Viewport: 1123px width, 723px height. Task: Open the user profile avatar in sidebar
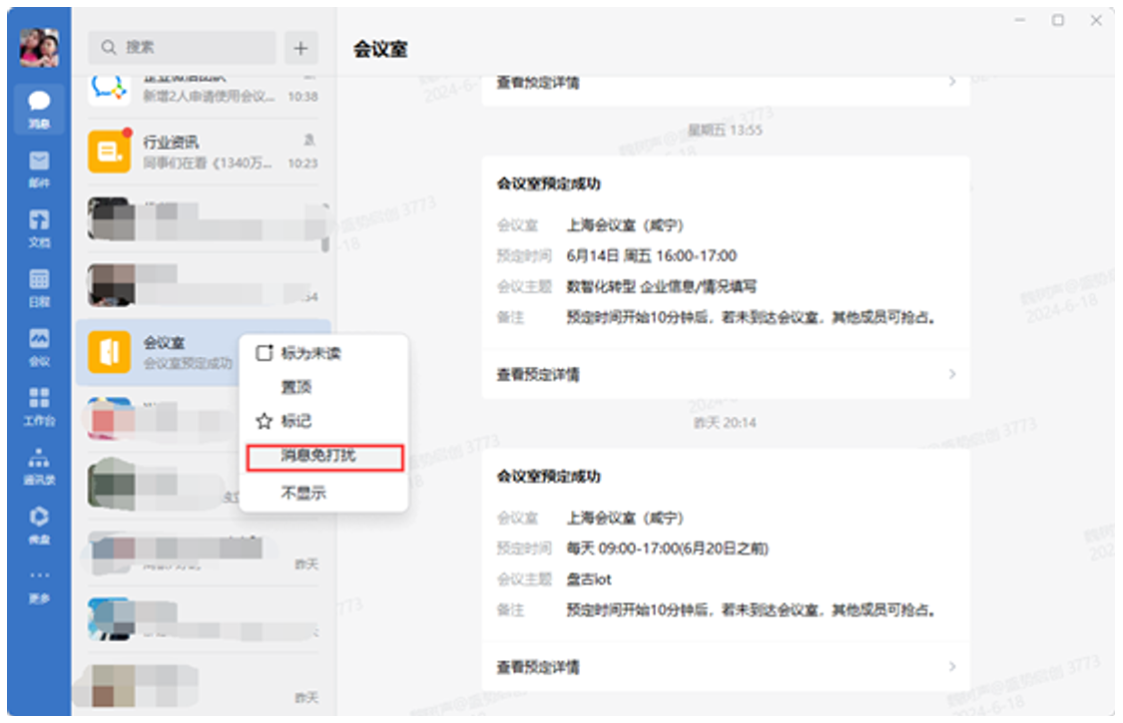pyautogui.click(x=39, y=47)
